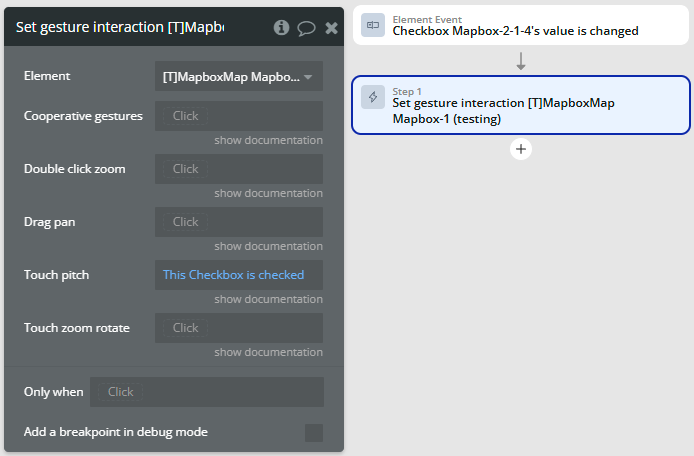Click the Touch zoom rotate value field
Image resolution: width=694 pixels, height=456 pixels.
[x=239, y=328]
